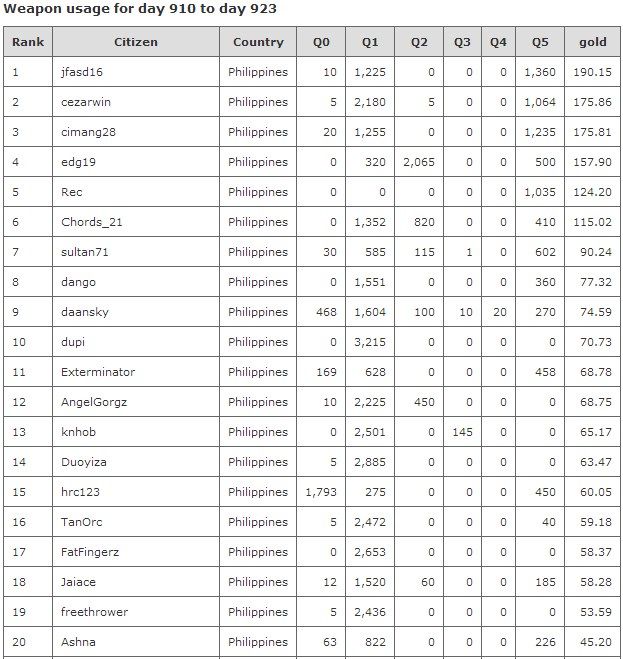Open citizen jfasd16 profile
This screenshot has width=623, height=659.
[84, 72]
